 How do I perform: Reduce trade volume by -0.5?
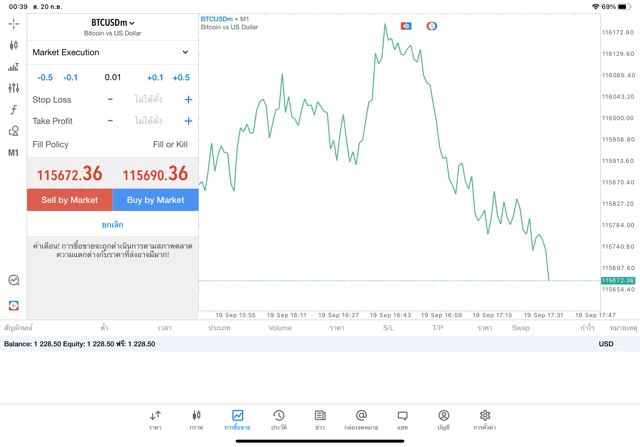click(45, 77)
